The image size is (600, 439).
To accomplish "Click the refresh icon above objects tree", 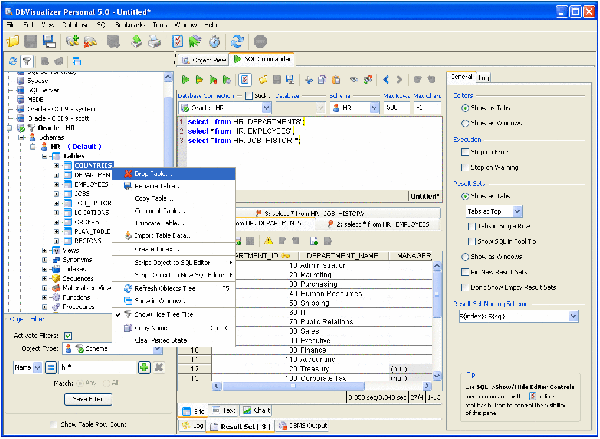I will pyautogui.click(x=12, y=62).
